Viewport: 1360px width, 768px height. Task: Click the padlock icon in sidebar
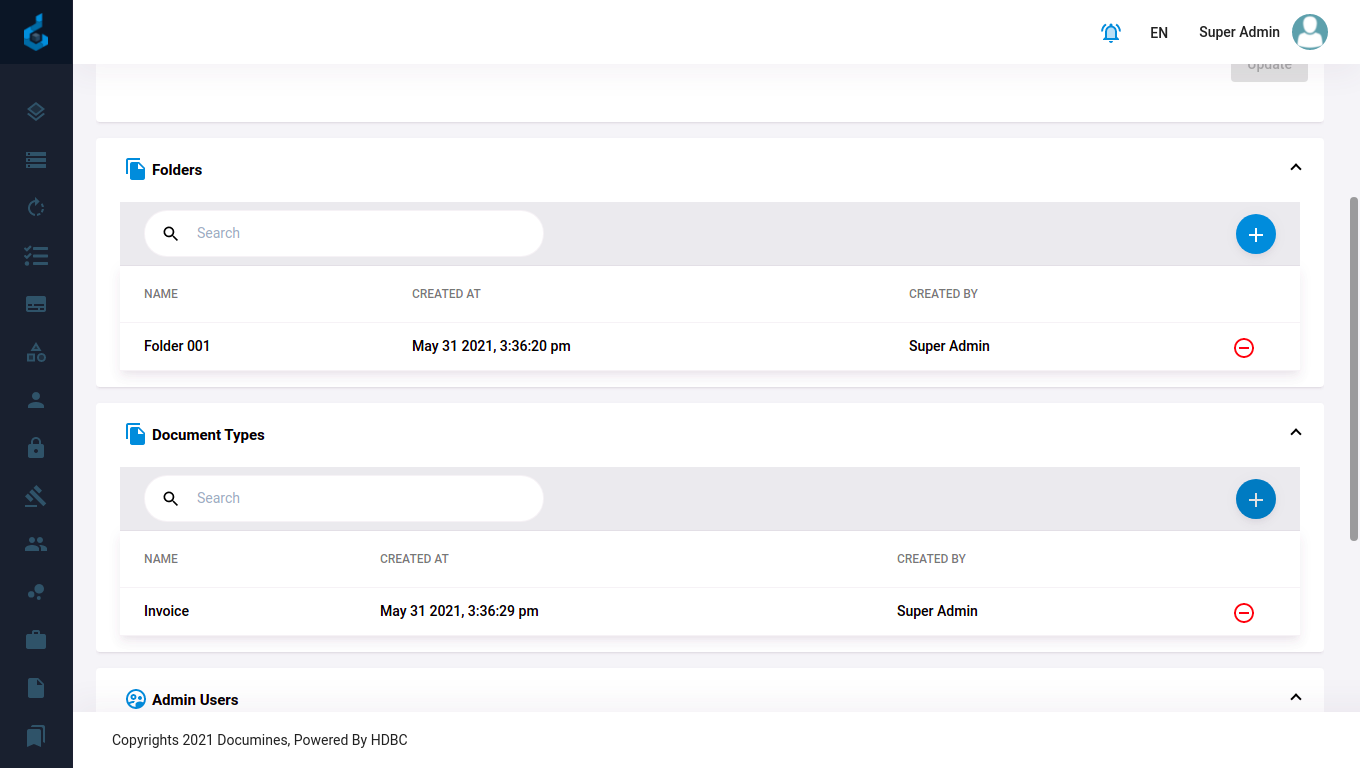click(36, 448)
